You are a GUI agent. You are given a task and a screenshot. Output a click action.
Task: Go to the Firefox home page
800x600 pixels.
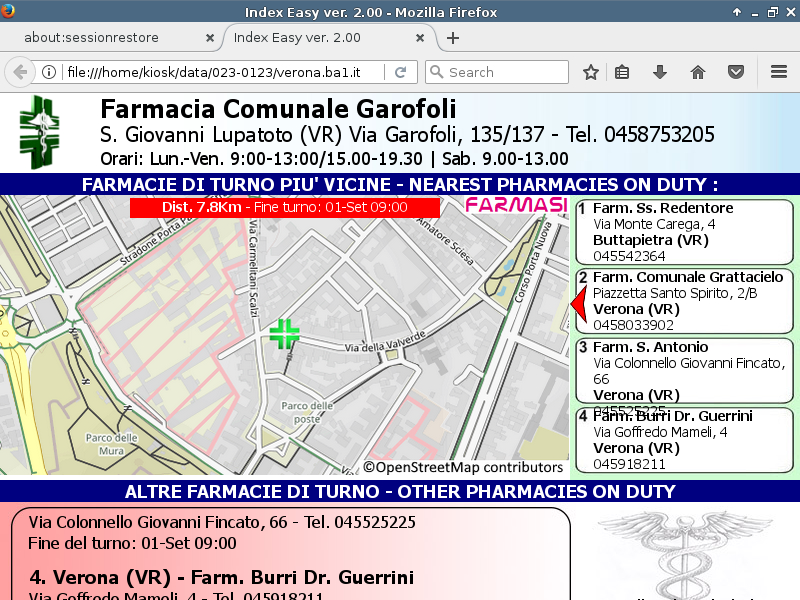(698, 72)
